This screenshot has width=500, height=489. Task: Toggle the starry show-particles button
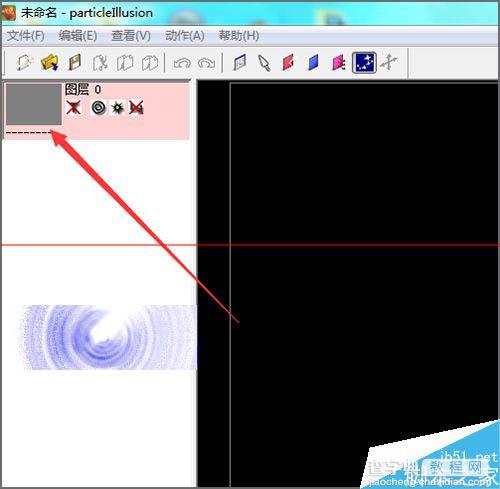[x=364, y=62]
